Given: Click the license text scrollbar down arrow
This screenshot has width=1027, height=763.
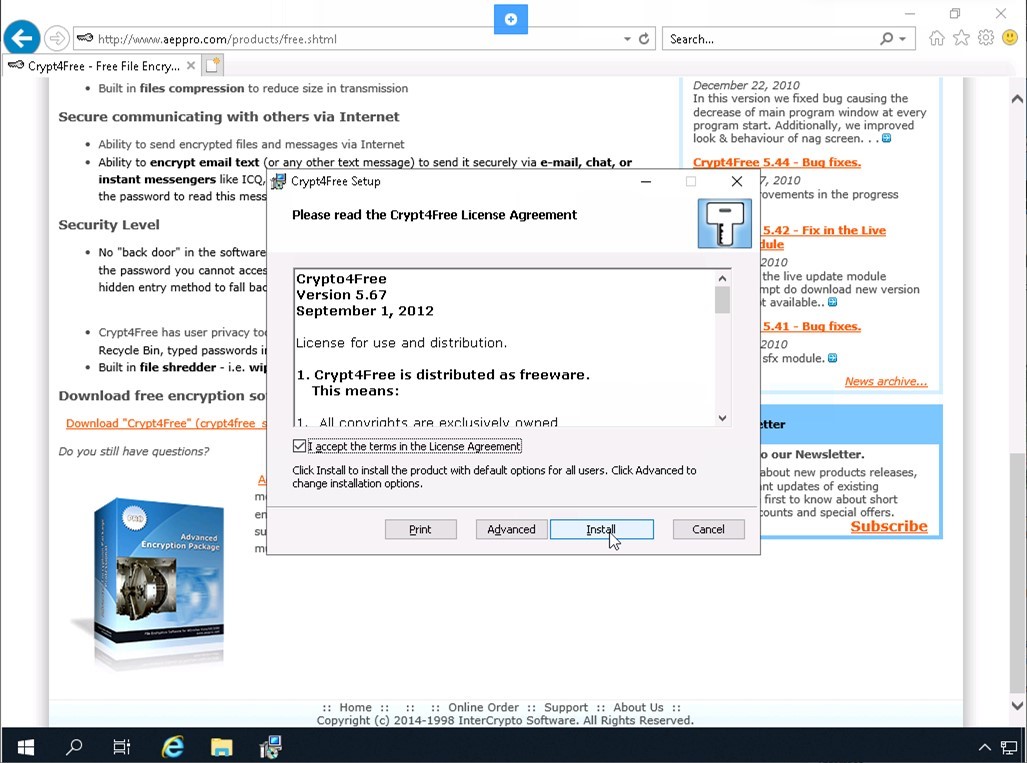Looking at the screenshot, I should click(x=722, y=418).
